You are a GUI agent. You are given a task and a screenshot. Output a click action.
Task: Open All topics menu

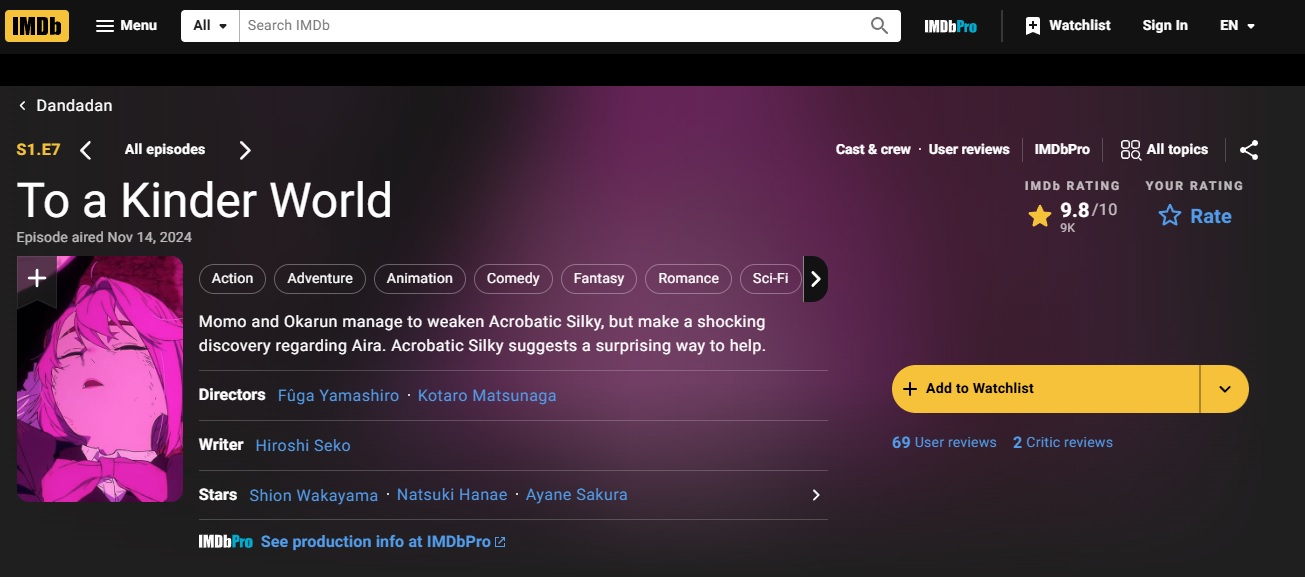tap(1164, 150)
